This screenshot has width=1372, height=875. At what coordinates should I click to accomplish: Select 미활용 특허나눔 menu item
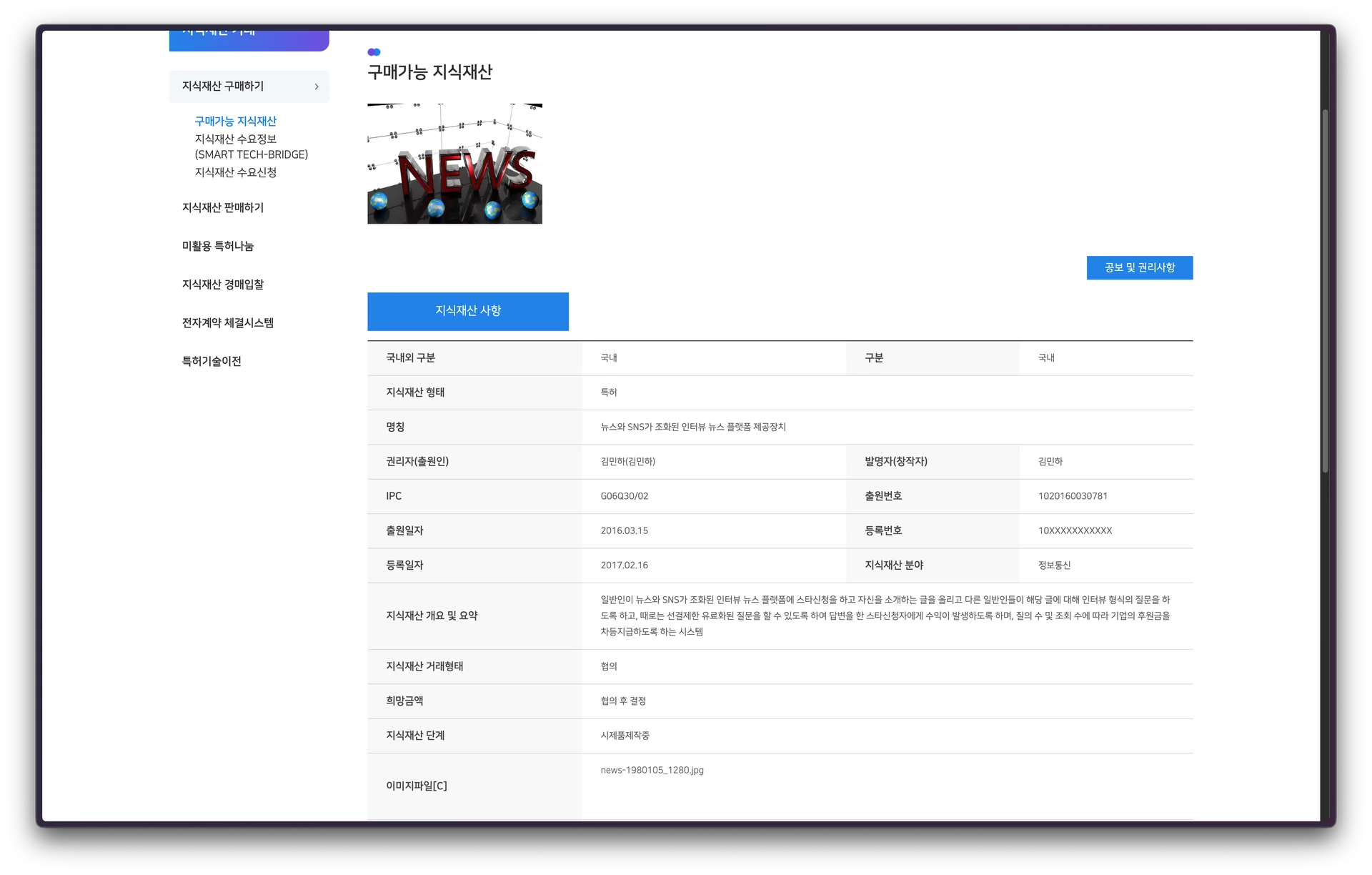click(x=218, y=246)
